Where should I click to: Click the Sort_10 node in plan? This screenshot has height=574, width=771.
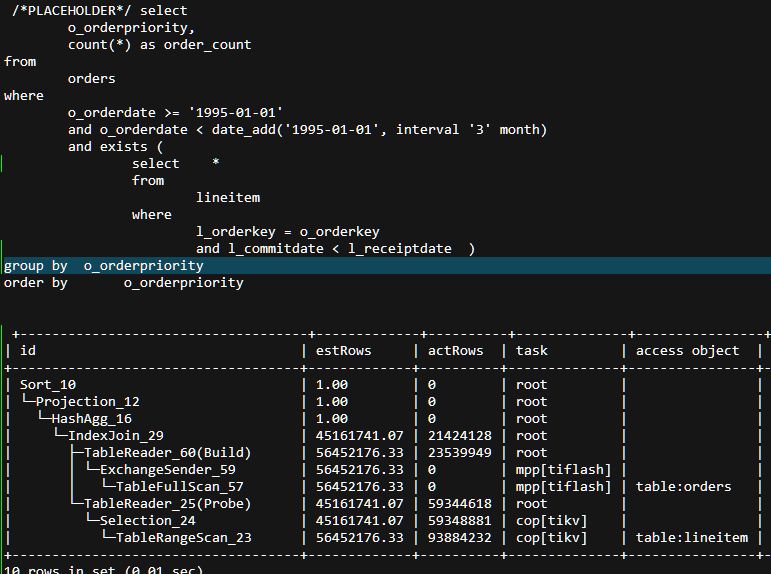(x=47, y=384)
